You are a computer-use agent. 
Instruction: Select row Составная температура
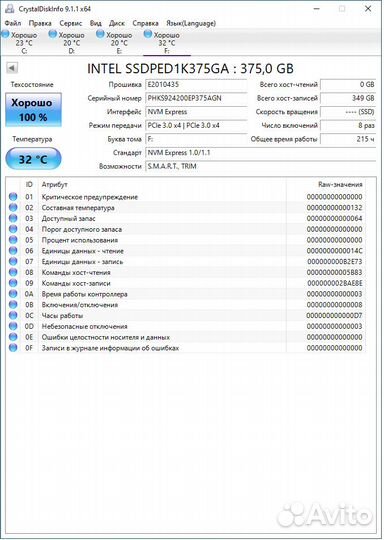point(186,207)
